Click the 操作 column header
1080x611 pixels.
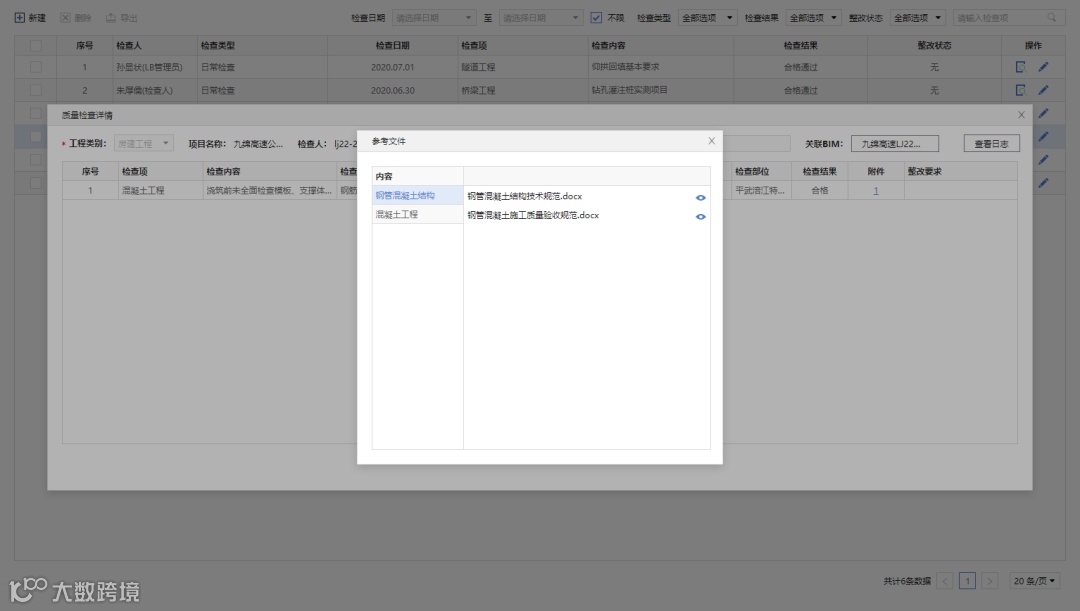tap(1033, 45)
